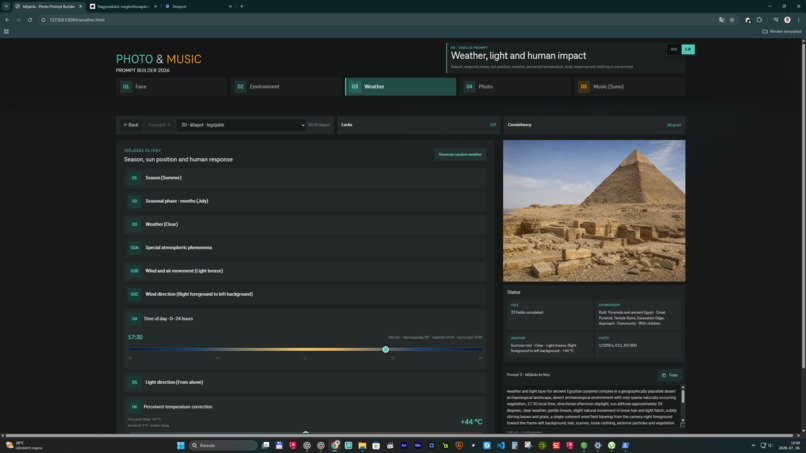
Task: Click the page vertical scrollbar
Action: 803,206
